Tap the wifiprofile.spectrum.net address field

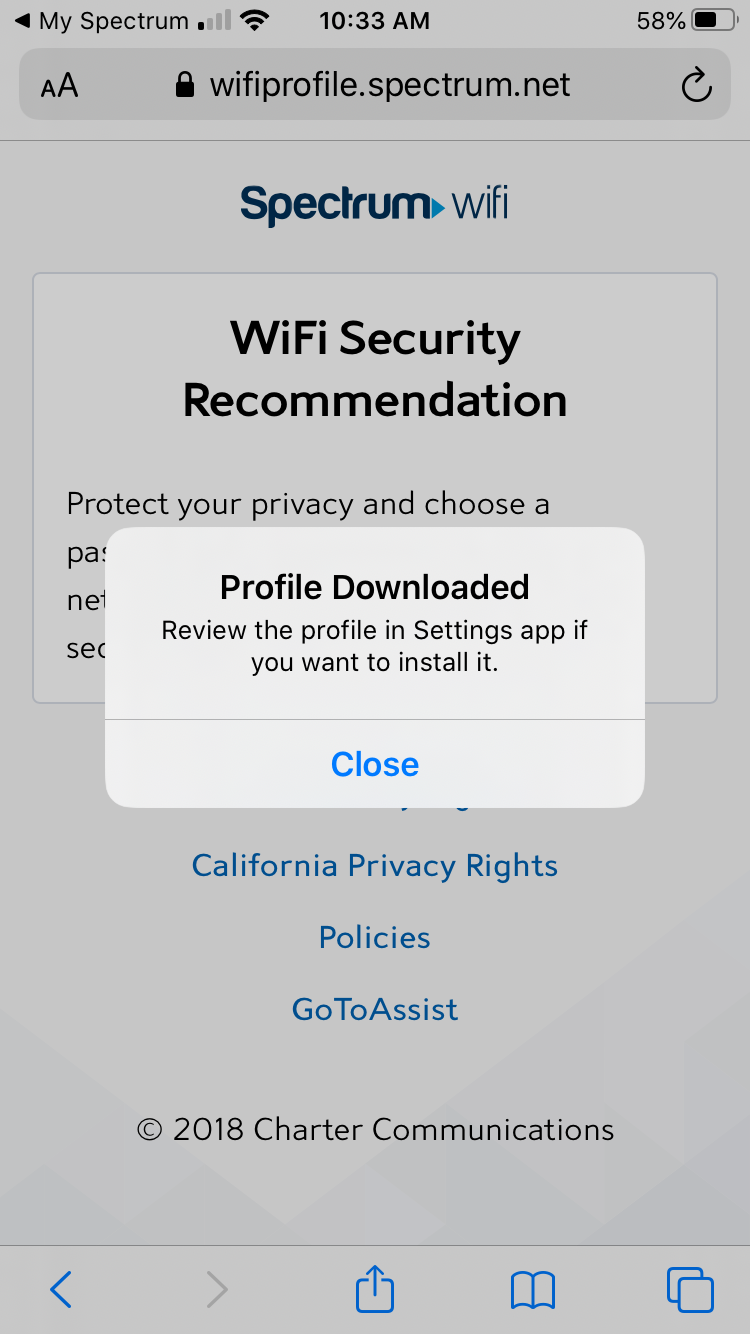pyautogui.click(x=390, y=86)
